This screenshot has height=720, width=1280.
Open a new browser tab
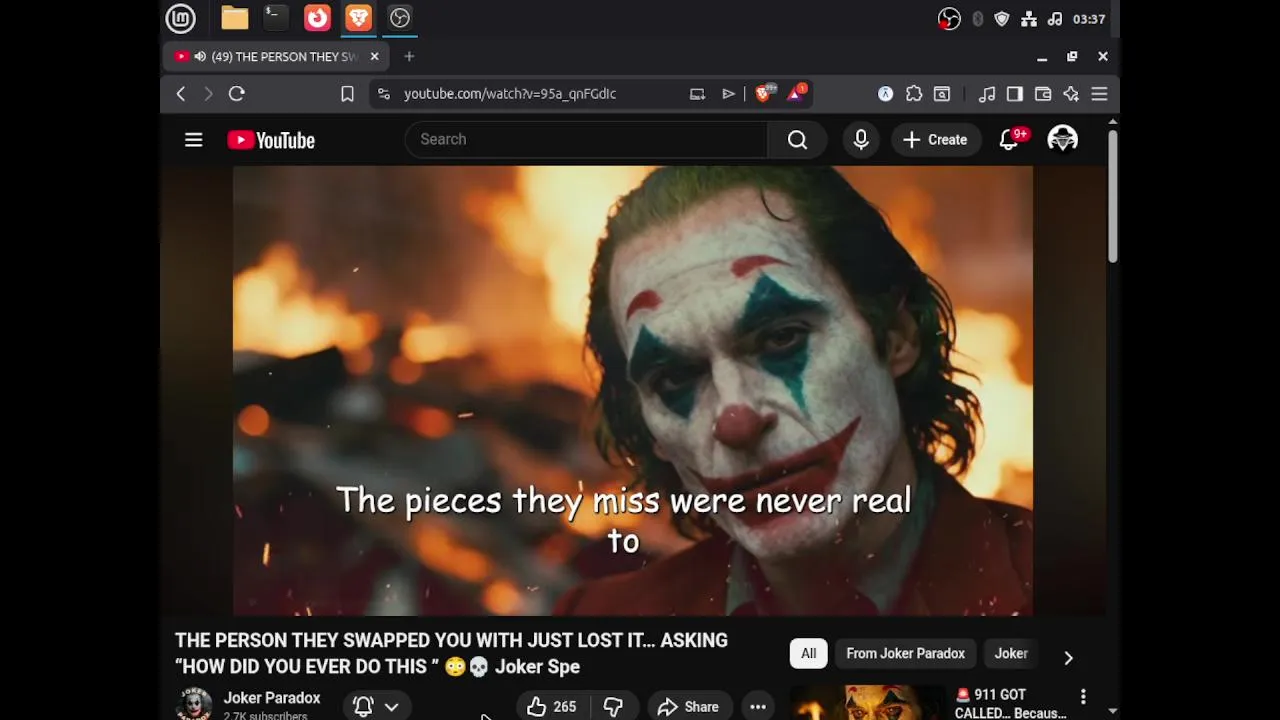409,57
